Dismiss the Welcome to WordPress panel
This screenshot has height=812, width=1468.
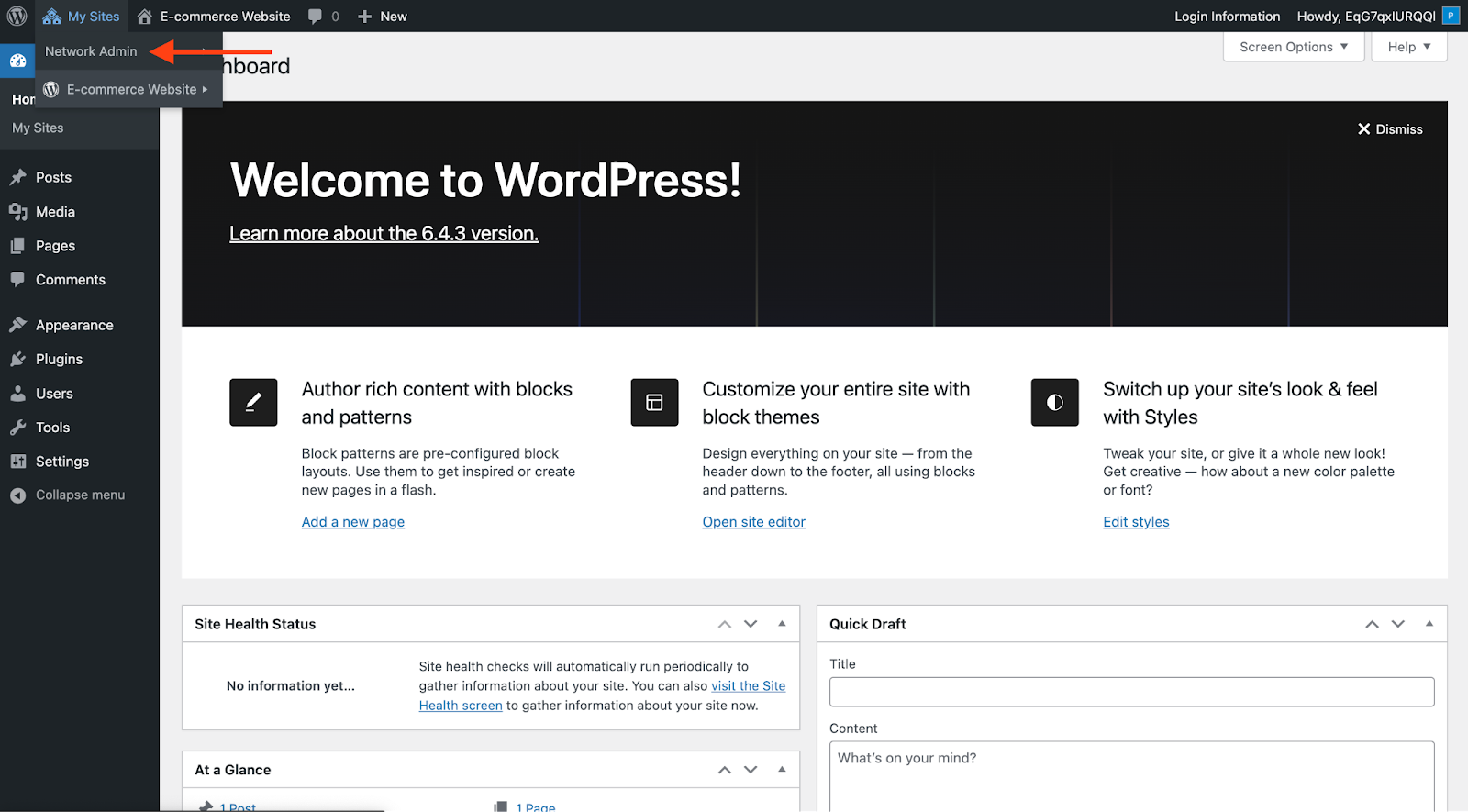(x=1390, y=129)
